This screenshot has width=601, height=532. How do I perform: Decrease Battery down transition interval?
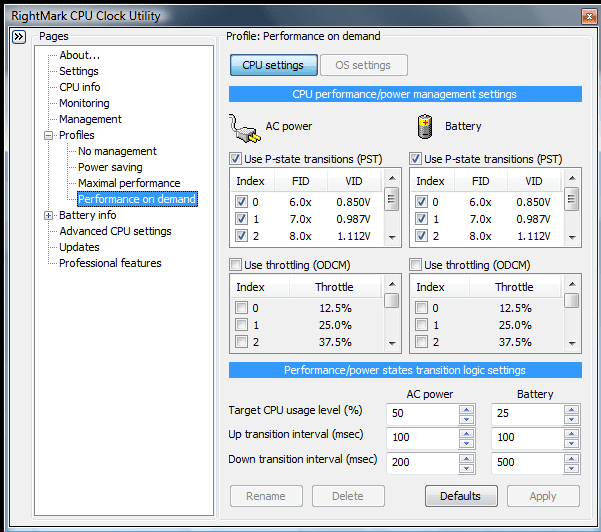(571, 468)
